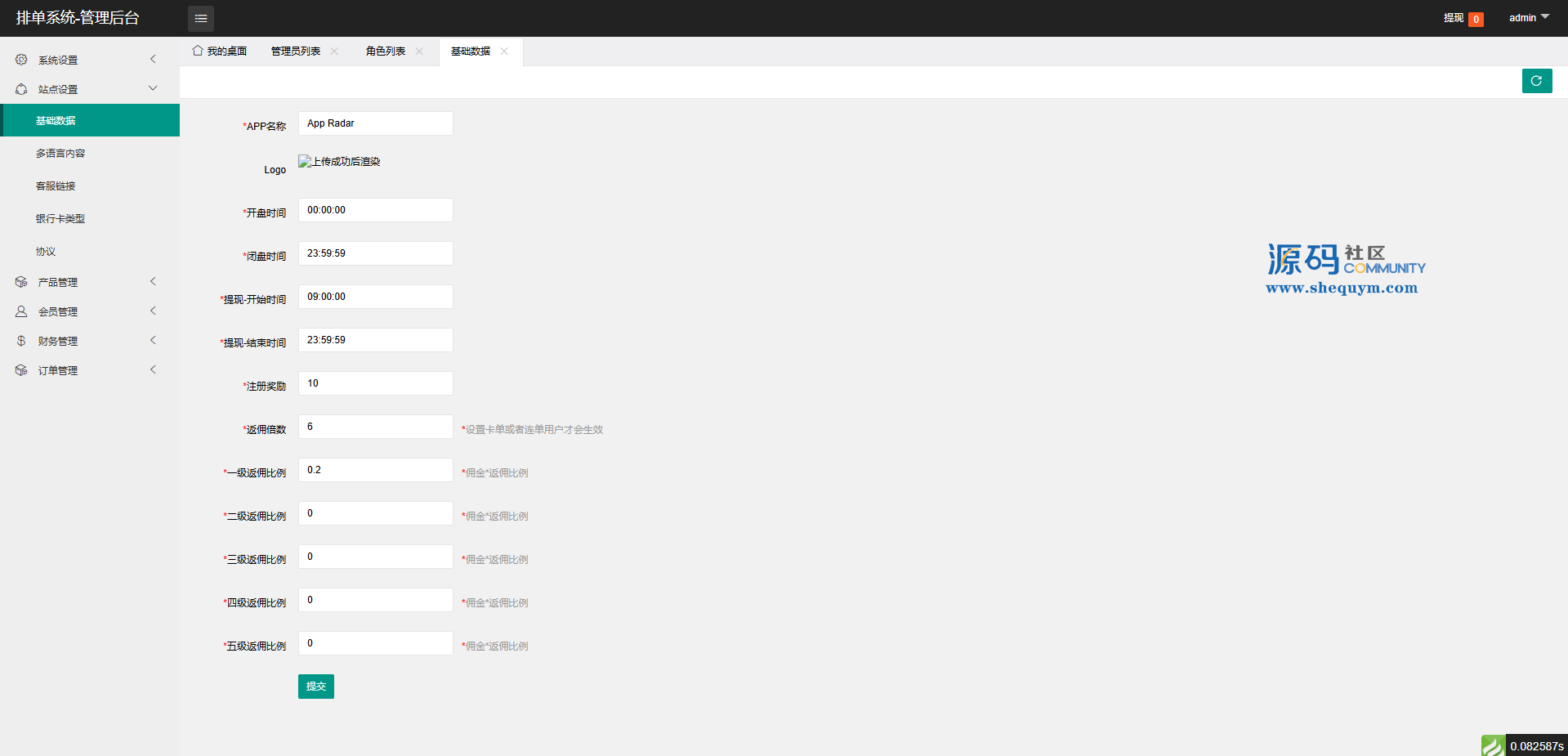Click the 订单管理 sidebar icon
This screenshot has width=1568, height=756.
pos(21,370)
